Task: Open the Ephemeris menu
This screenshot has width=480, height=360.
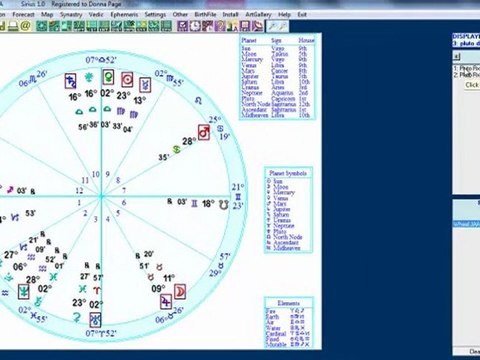Action: tap(124, 15)
